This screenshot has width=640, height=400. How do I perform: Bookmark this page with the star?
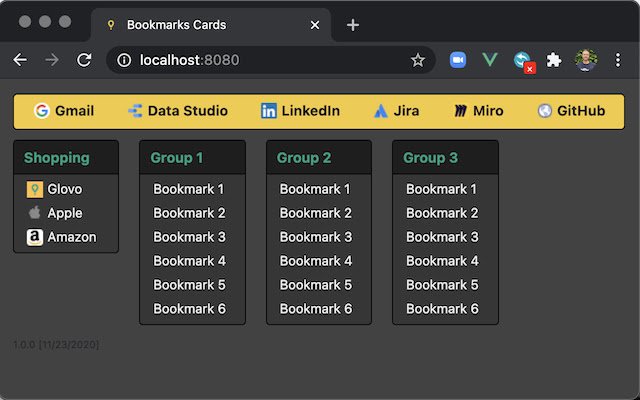point(418,60)
